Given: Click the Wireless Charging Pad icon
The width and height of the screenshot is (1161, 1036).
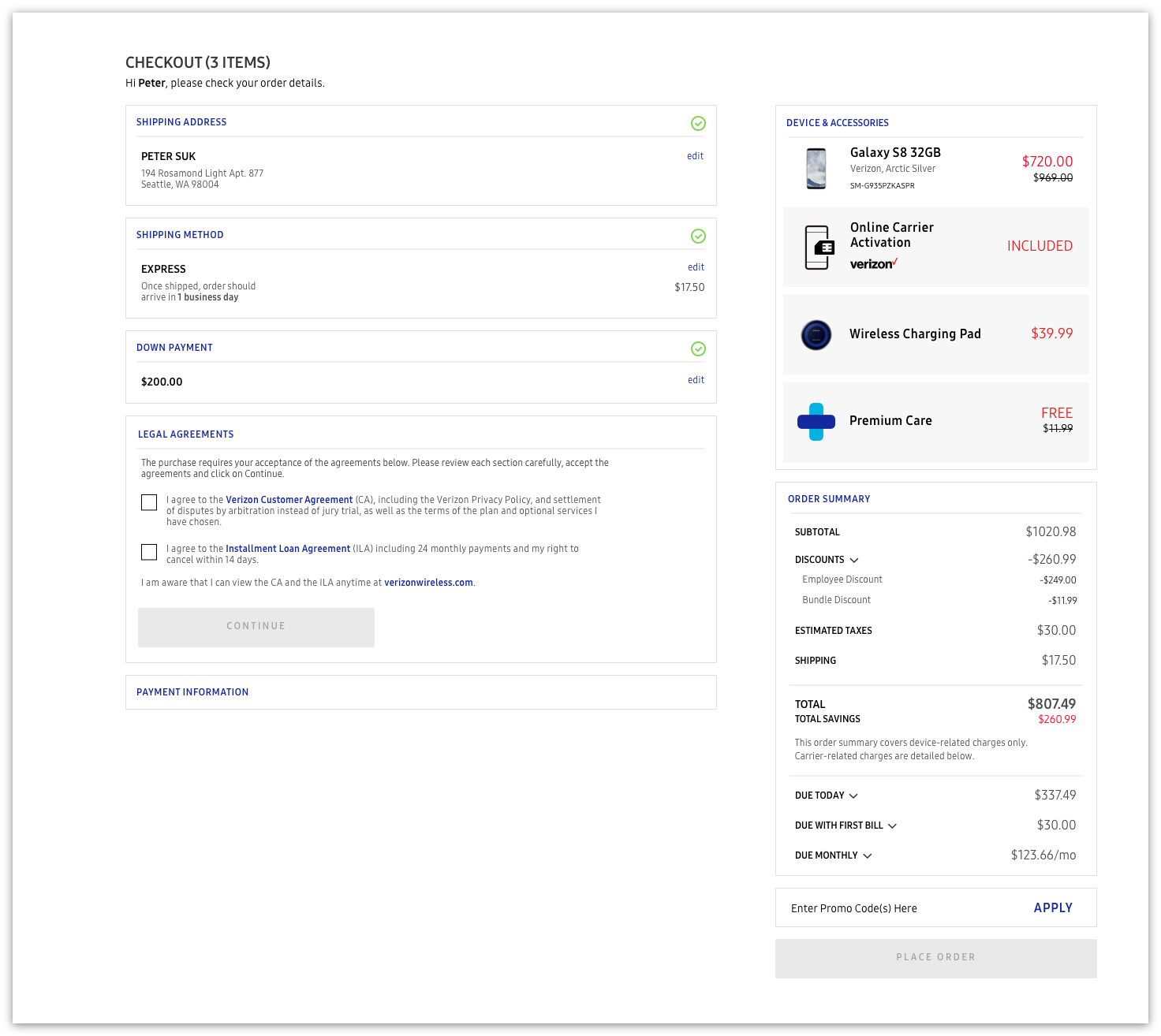Looking at the screenshot, I should click(816, 335).
